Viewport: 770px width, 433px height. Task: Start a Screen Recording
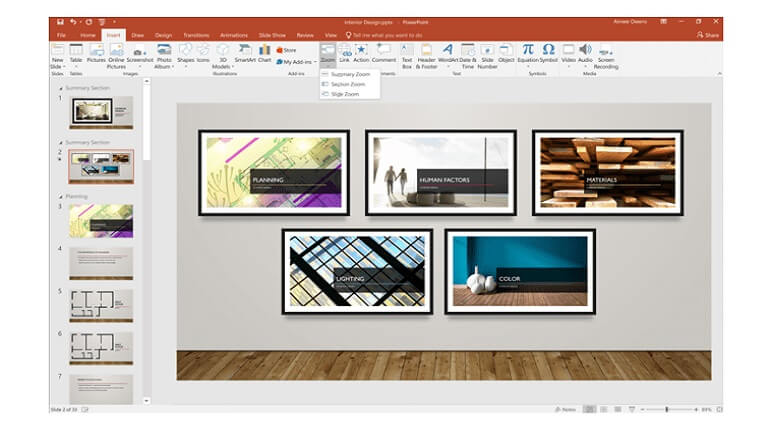tap(606, 56)
